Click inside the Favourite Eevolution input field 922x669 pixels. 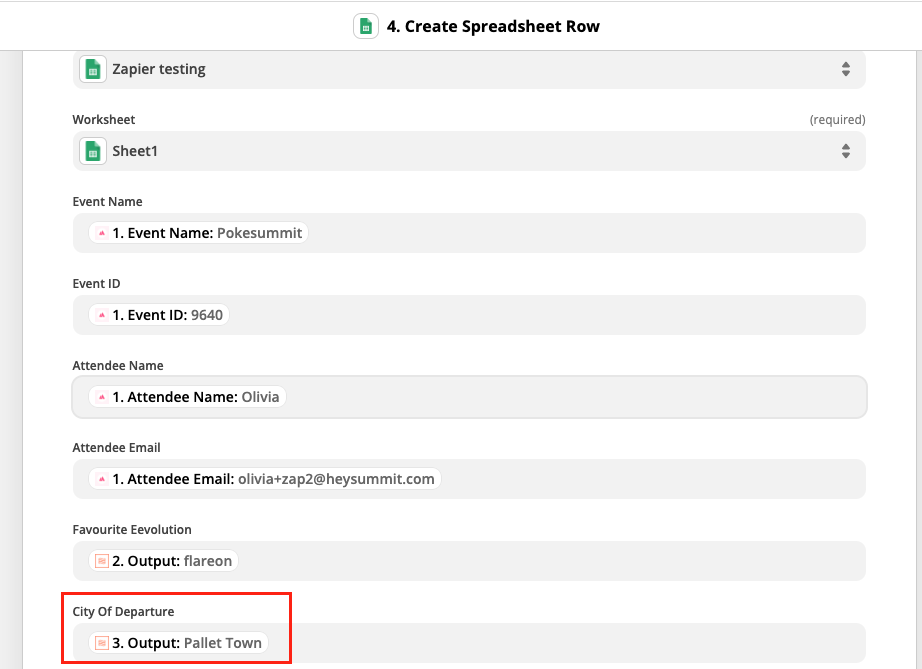pos(469,561)
